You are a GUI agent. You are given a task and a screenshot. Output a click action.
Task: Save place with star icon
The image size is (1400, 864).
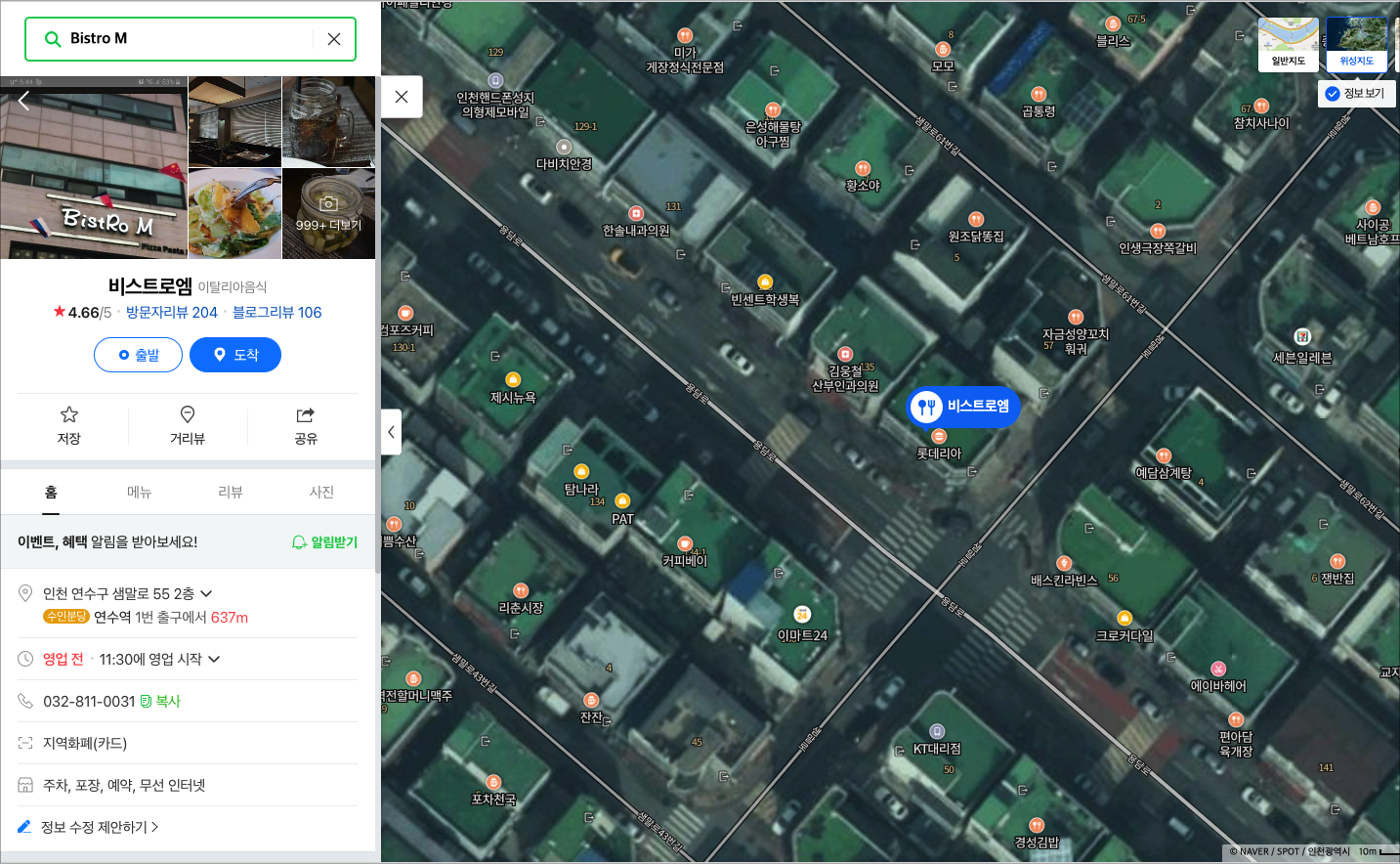pyautogui.click(x=68, y=426)
